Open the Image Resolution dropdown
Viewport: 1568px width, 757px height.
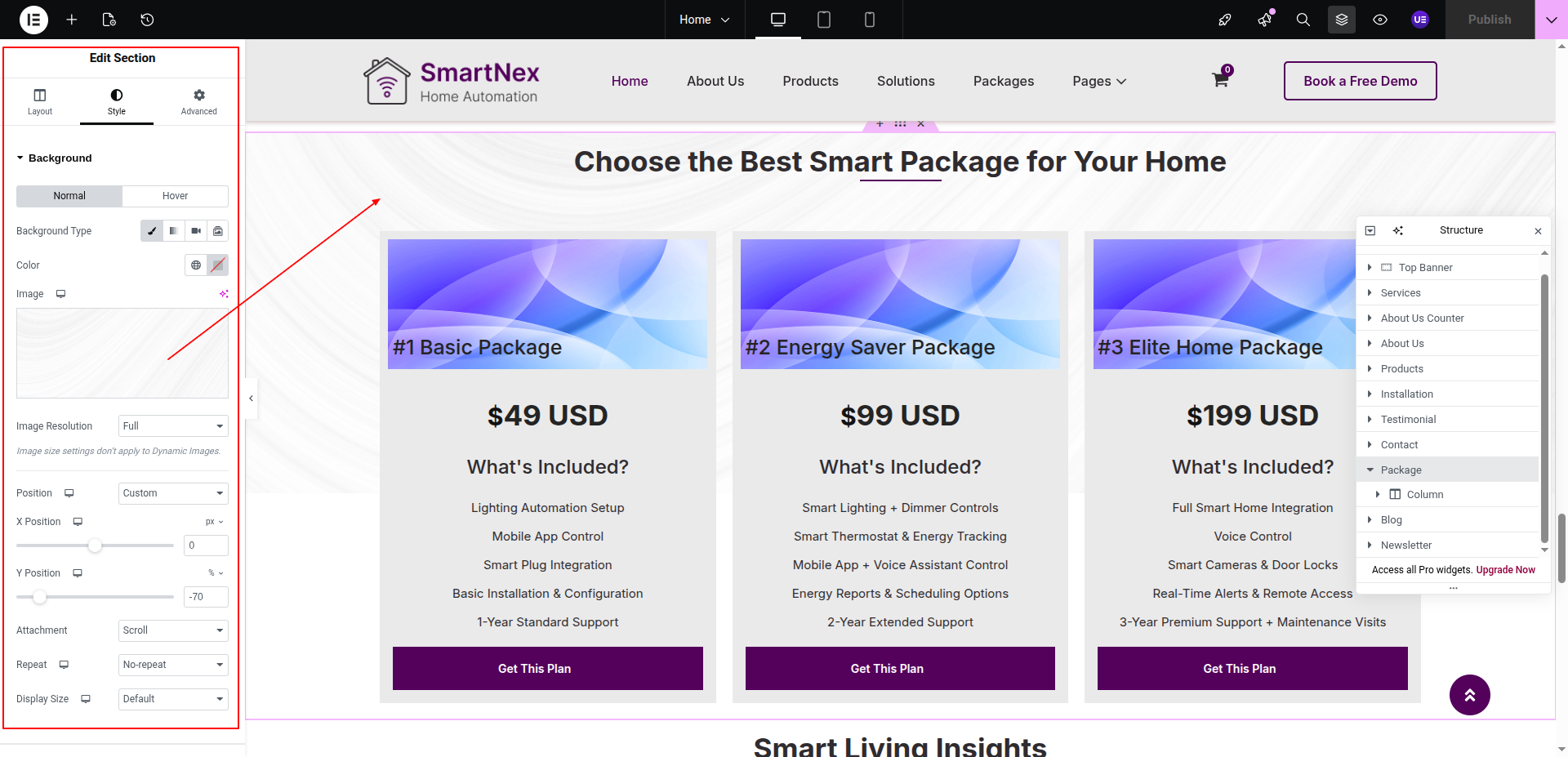pos(173,426)
